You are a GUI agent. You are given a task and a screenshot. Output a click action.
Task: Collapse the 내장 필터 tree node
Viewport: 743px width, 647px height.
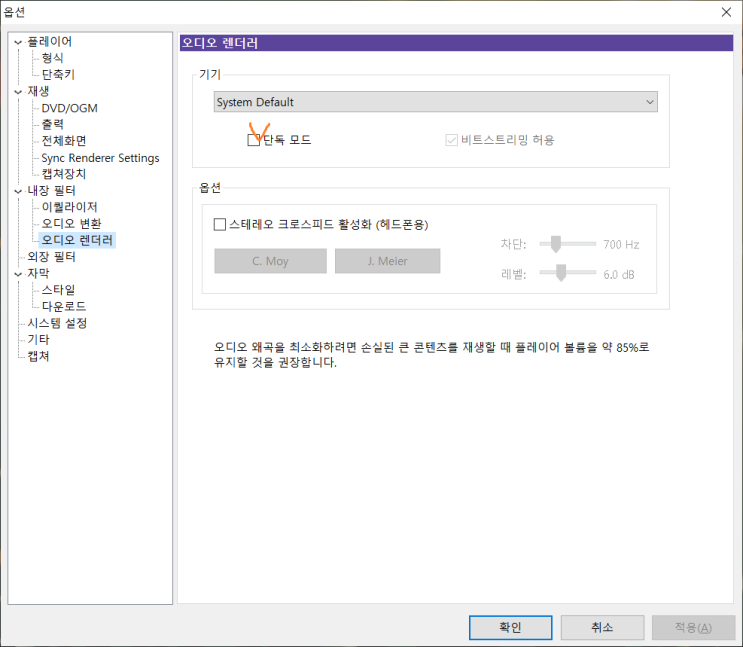pyautogui.click(x=18, y=191)
